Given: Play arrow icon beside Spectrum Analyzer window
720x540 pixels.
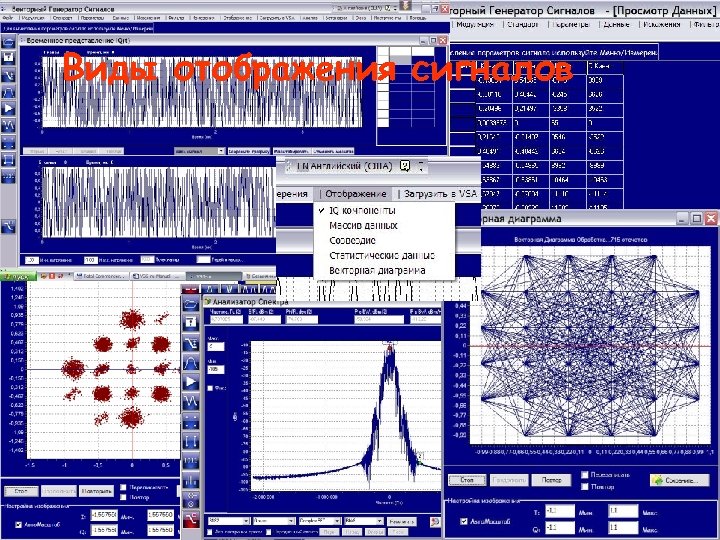Looking at the screenshot, I should pos(191,382).
